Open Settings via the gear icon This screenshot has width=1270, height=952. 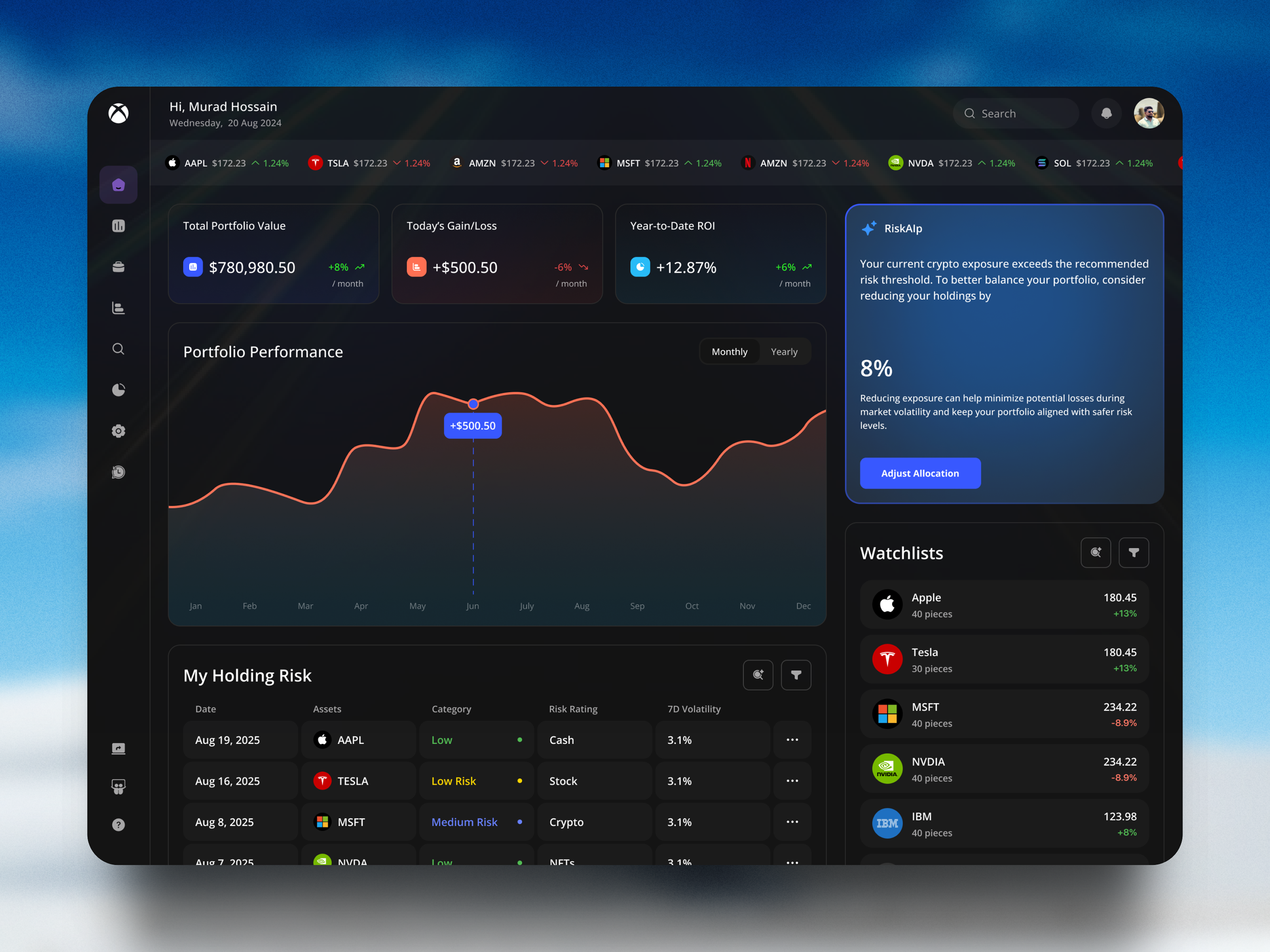118,431
